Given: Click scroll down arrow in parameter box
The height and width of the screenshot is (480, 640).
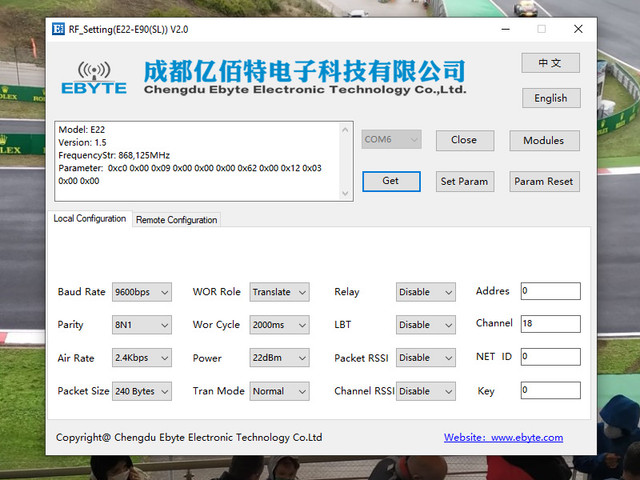Looking at the screenshot, I should (345, 193).
